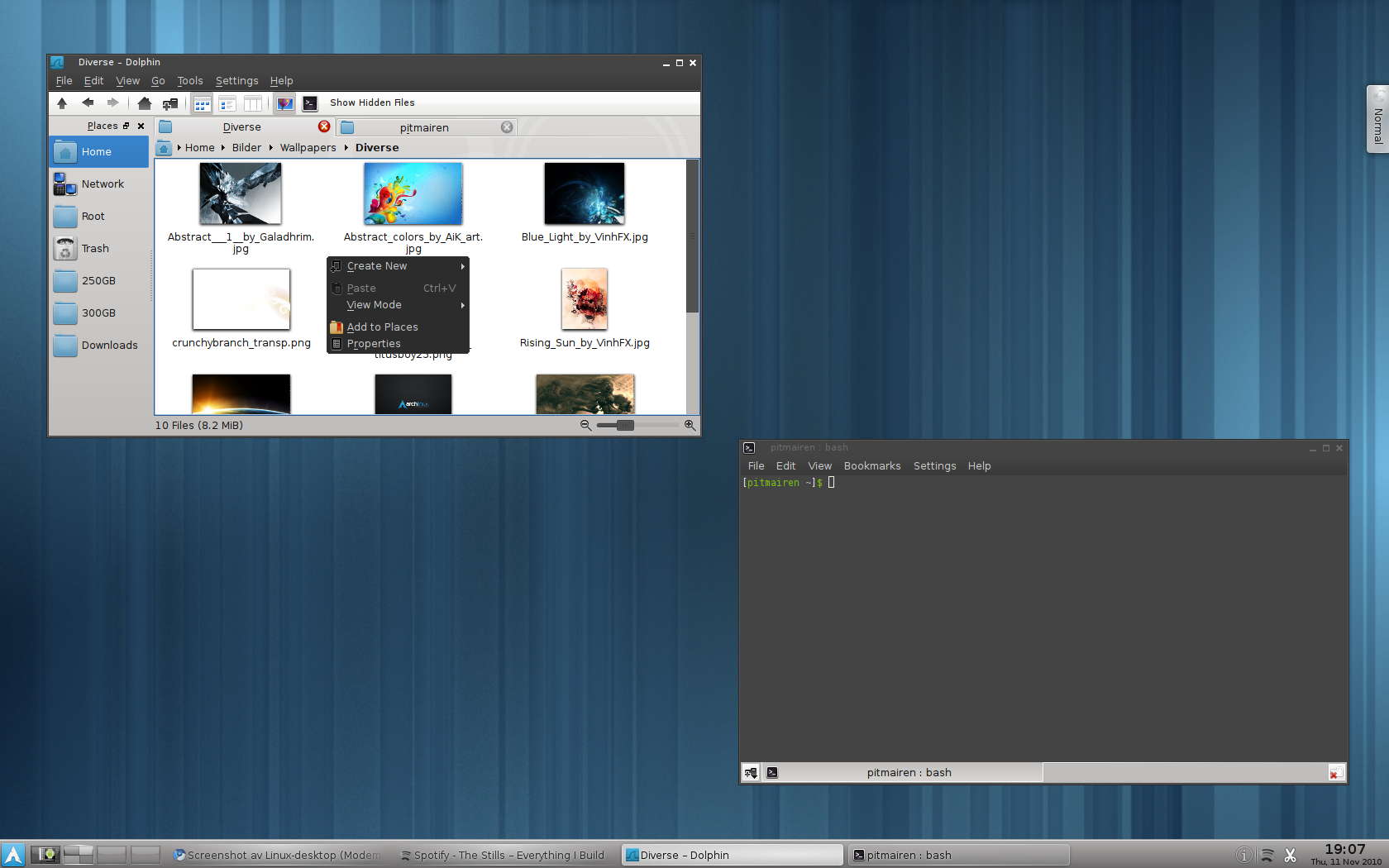Open the 300GB drive in Places
This screenshot has width=1389, height=868.
(98, 313)
